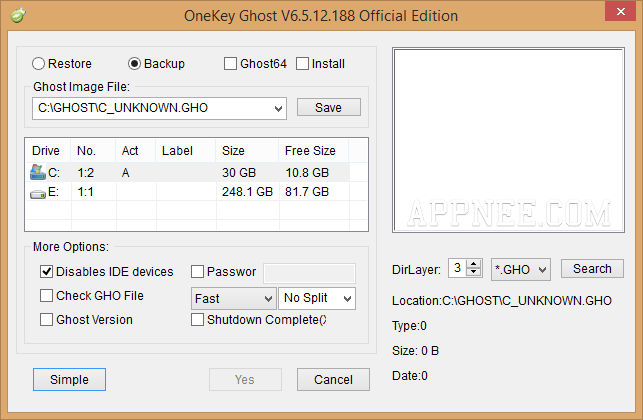Viewport: 643px width, 420px height.
Task: Click the Drive column header
Action: [48, 151]
